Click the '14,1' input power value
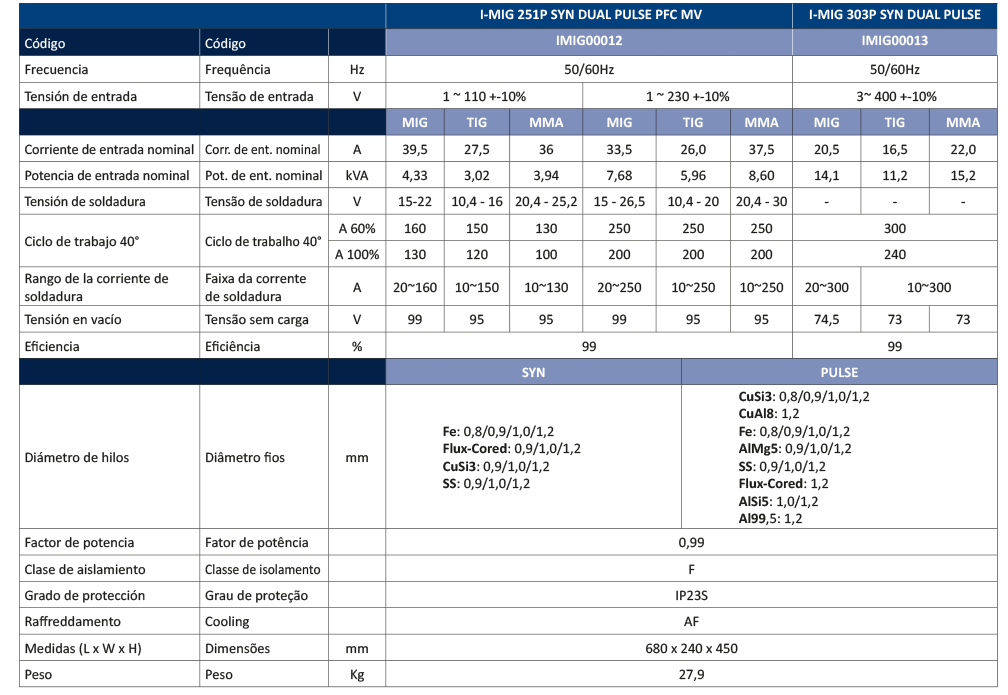This screenshot has height=695, width=1008. point(826,176)
